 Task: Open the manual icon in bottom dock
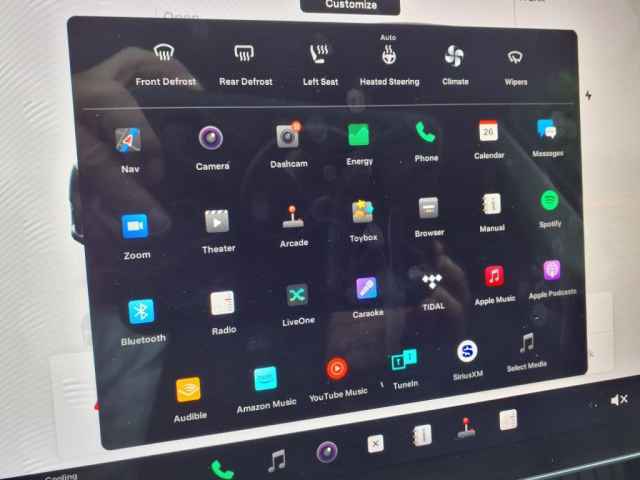pyautogui.click(x=422, y=436)
